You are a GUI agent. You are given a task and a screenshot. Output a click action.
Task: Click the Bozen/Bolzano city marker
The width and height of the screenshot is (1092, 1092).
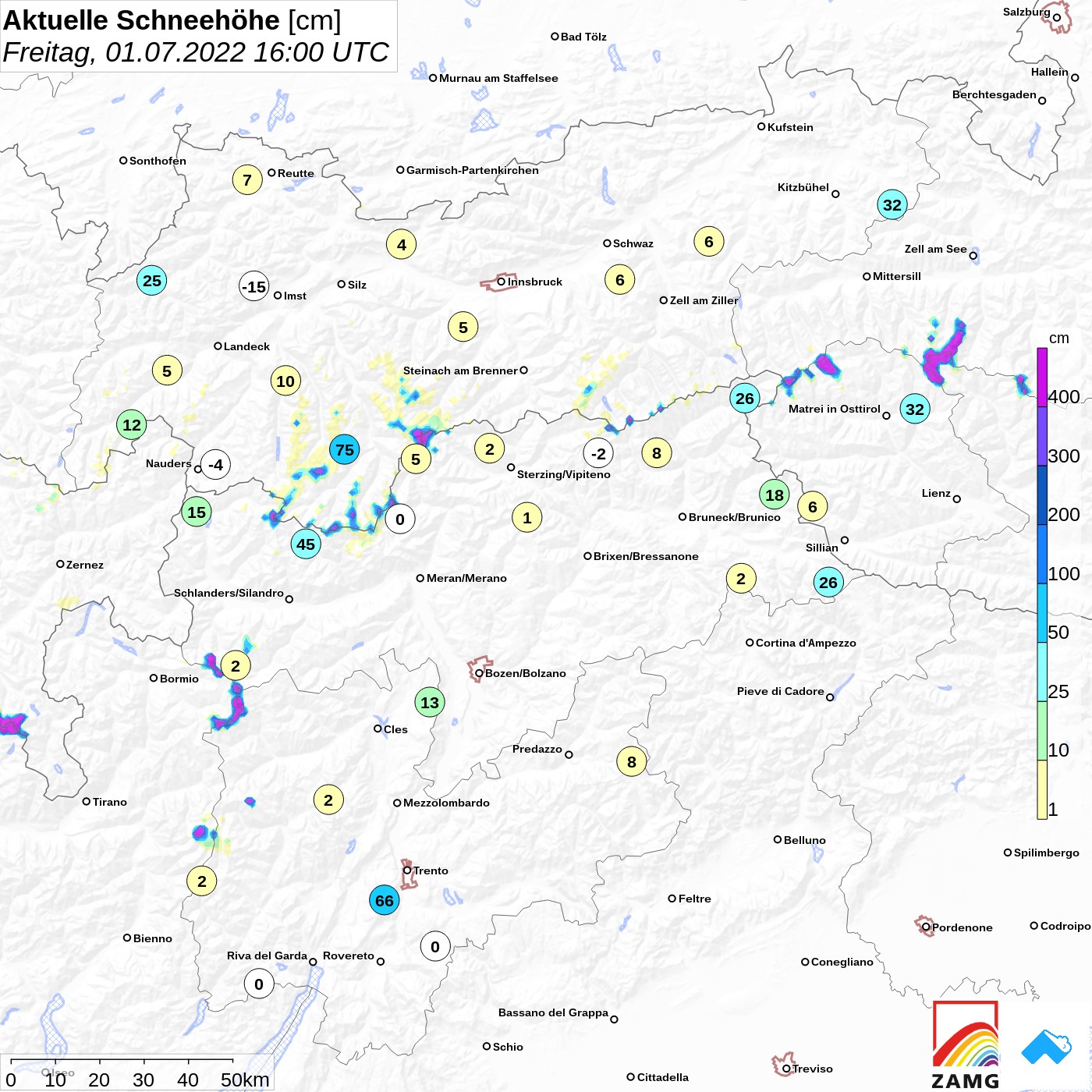[x=479, y=673]
